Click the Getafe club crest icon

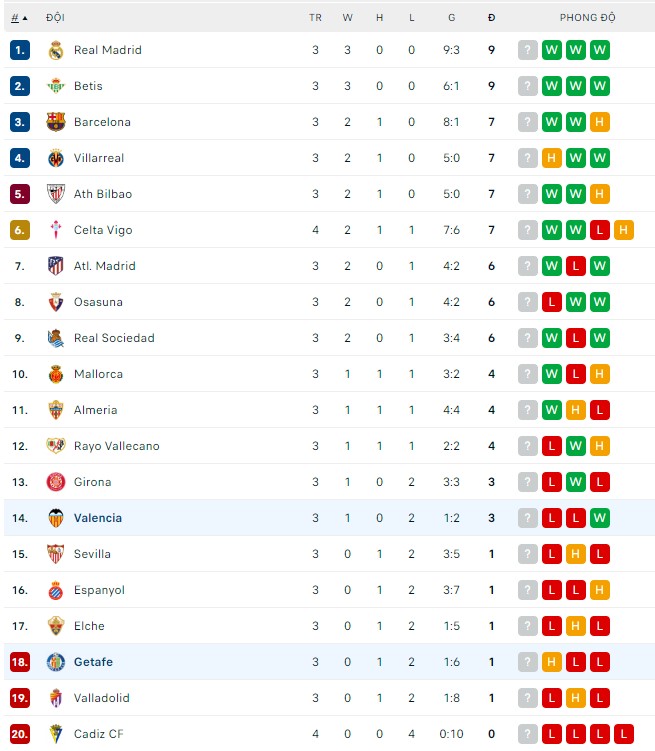56,662
